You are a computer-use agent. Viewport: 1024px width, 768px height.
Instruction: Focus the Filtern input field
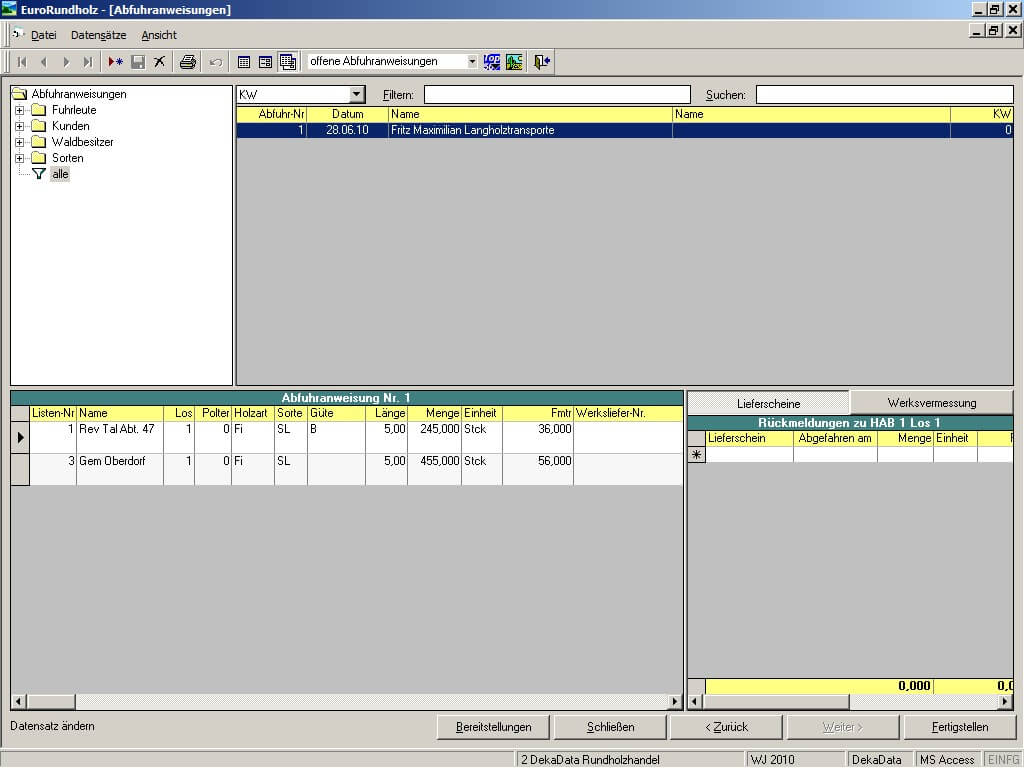(557, 95)
